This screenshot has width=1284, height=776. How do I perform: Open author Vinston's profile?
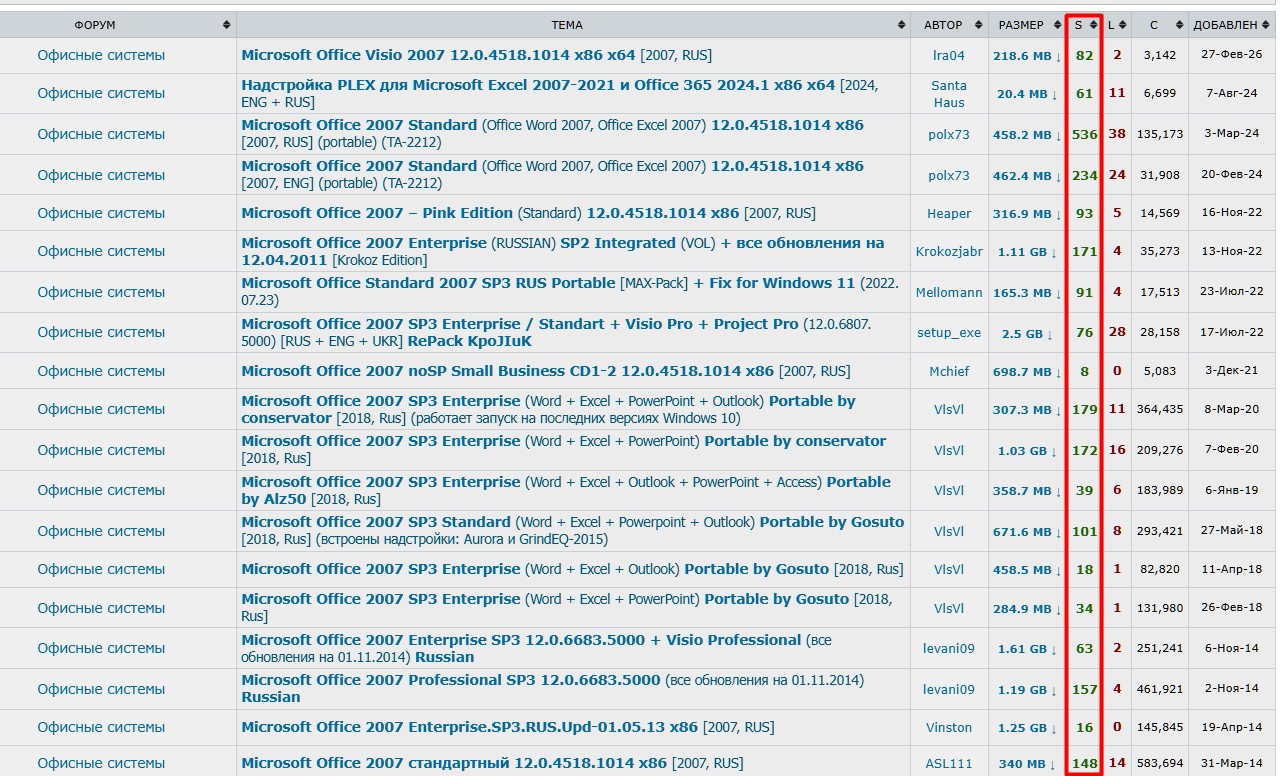(949, 727)
